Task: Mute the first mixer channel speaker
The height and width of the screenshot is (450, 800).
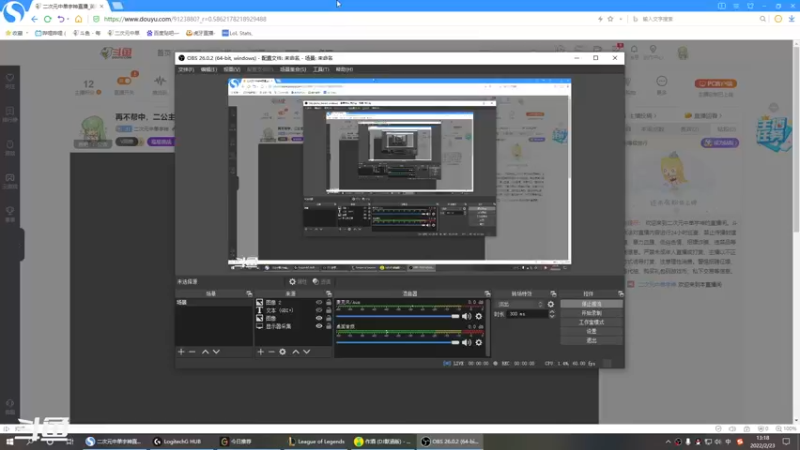Action: 466,316
